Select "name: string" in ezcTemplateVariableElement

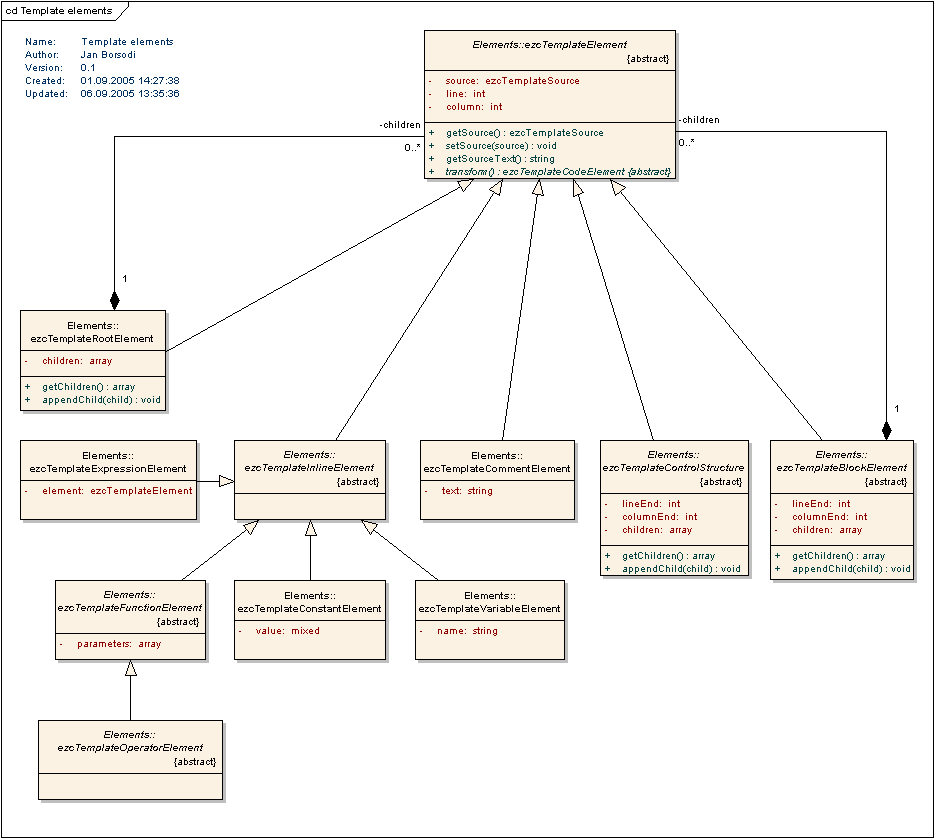(x=467, y=631)
